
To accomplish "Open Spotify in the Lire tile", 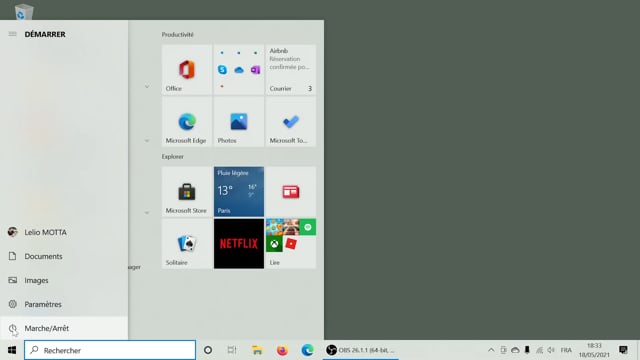I will click(x=308, y=227).
